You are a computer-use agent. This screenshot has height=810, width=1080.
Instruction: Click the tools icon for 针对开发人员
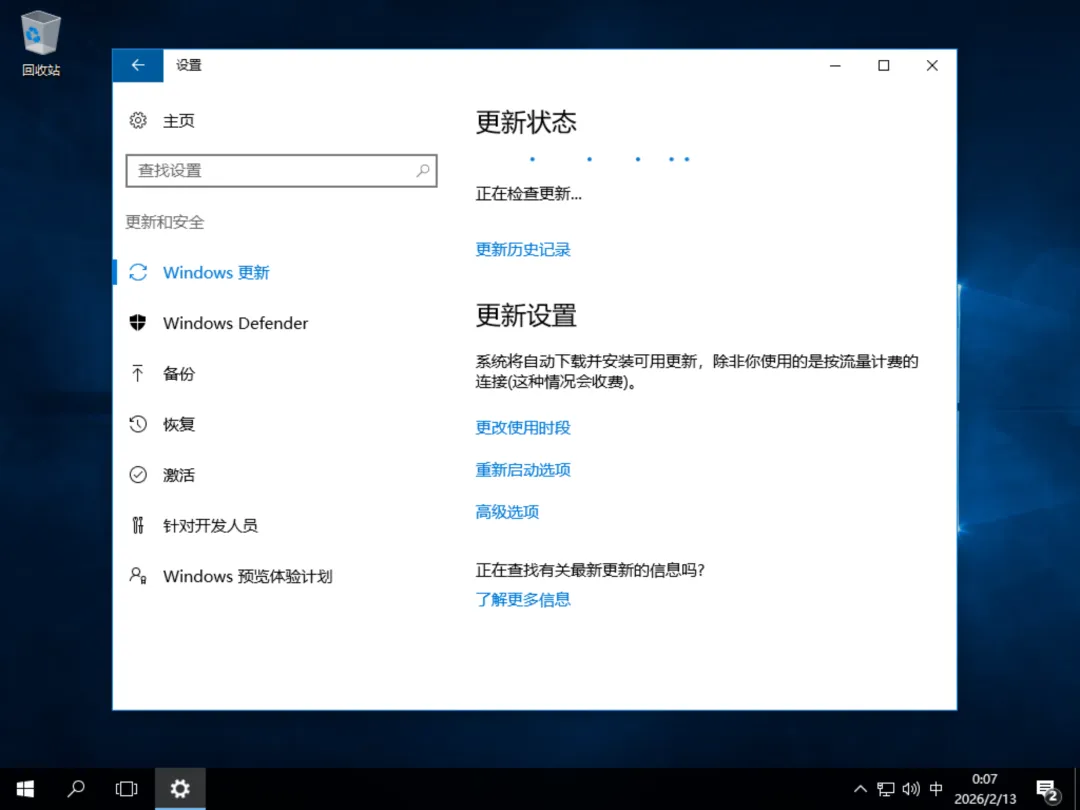click(x=138, y=526)
